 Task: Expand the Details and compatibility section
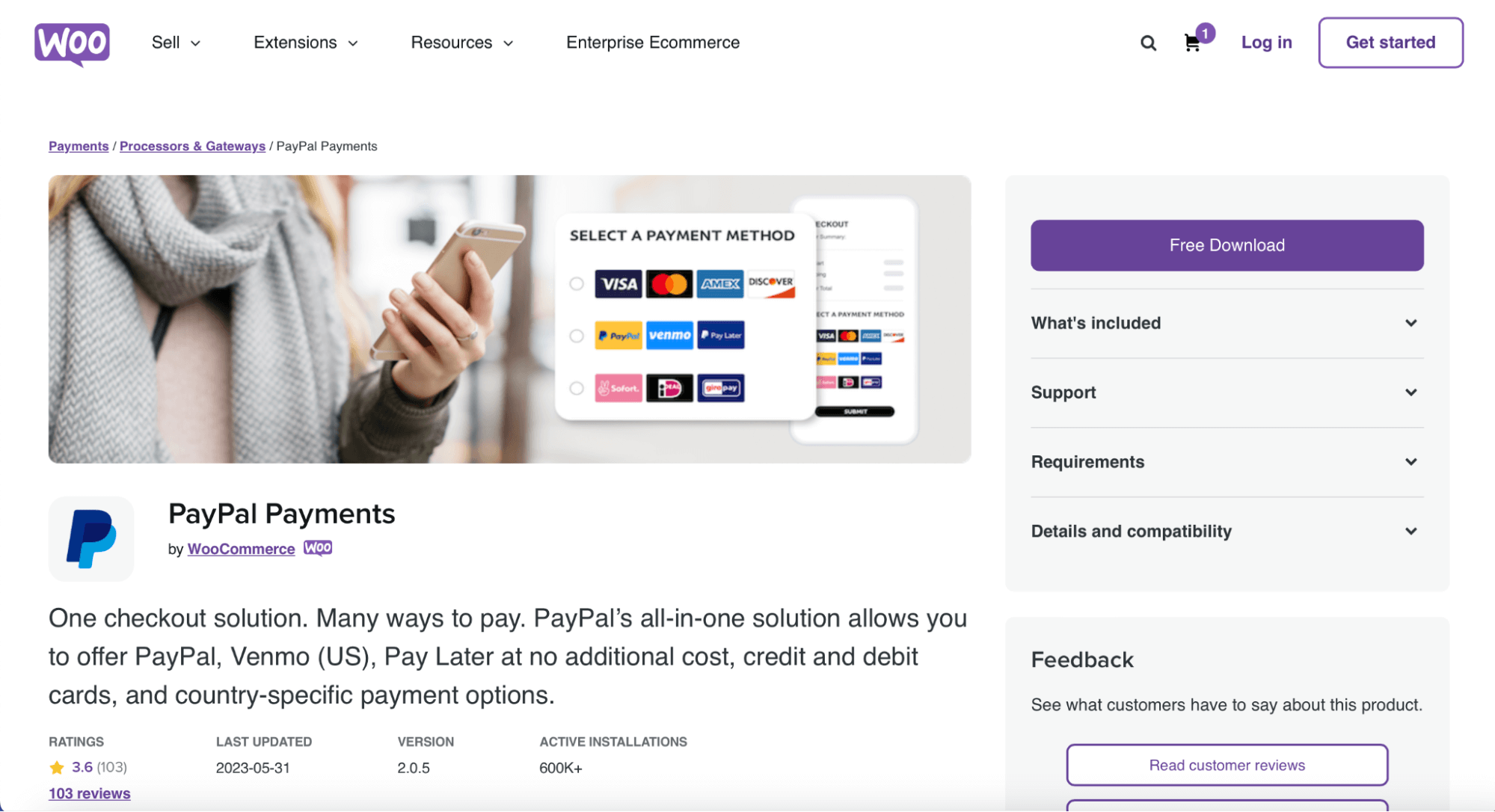click(x=1227, y=530)
